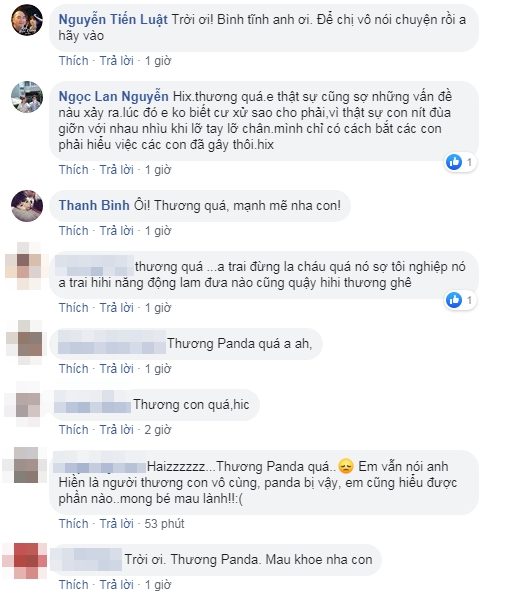Click Trả lời under 'Mau khoe nha con' comment
510x602 pixels.
coord(116,585)
